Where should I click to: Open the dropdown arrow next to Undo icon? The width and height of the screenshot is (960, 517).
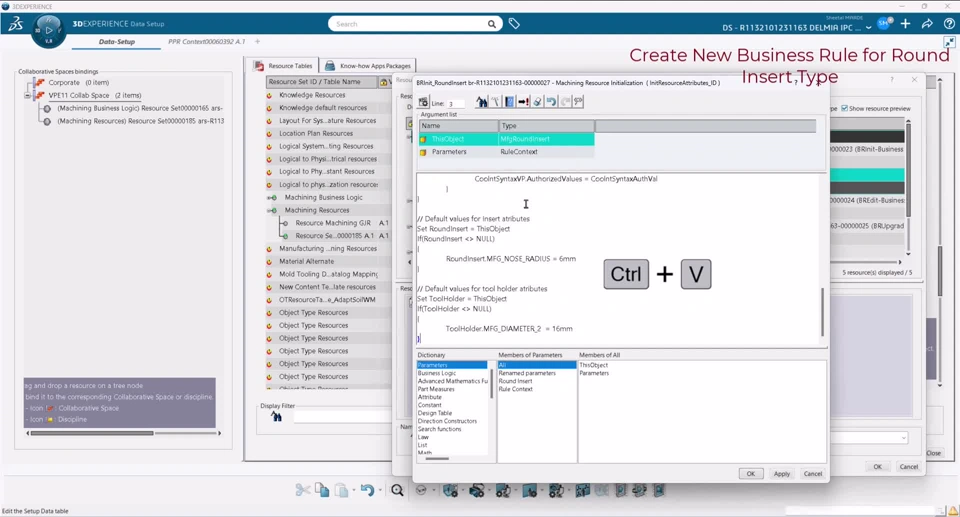point(380,491)
